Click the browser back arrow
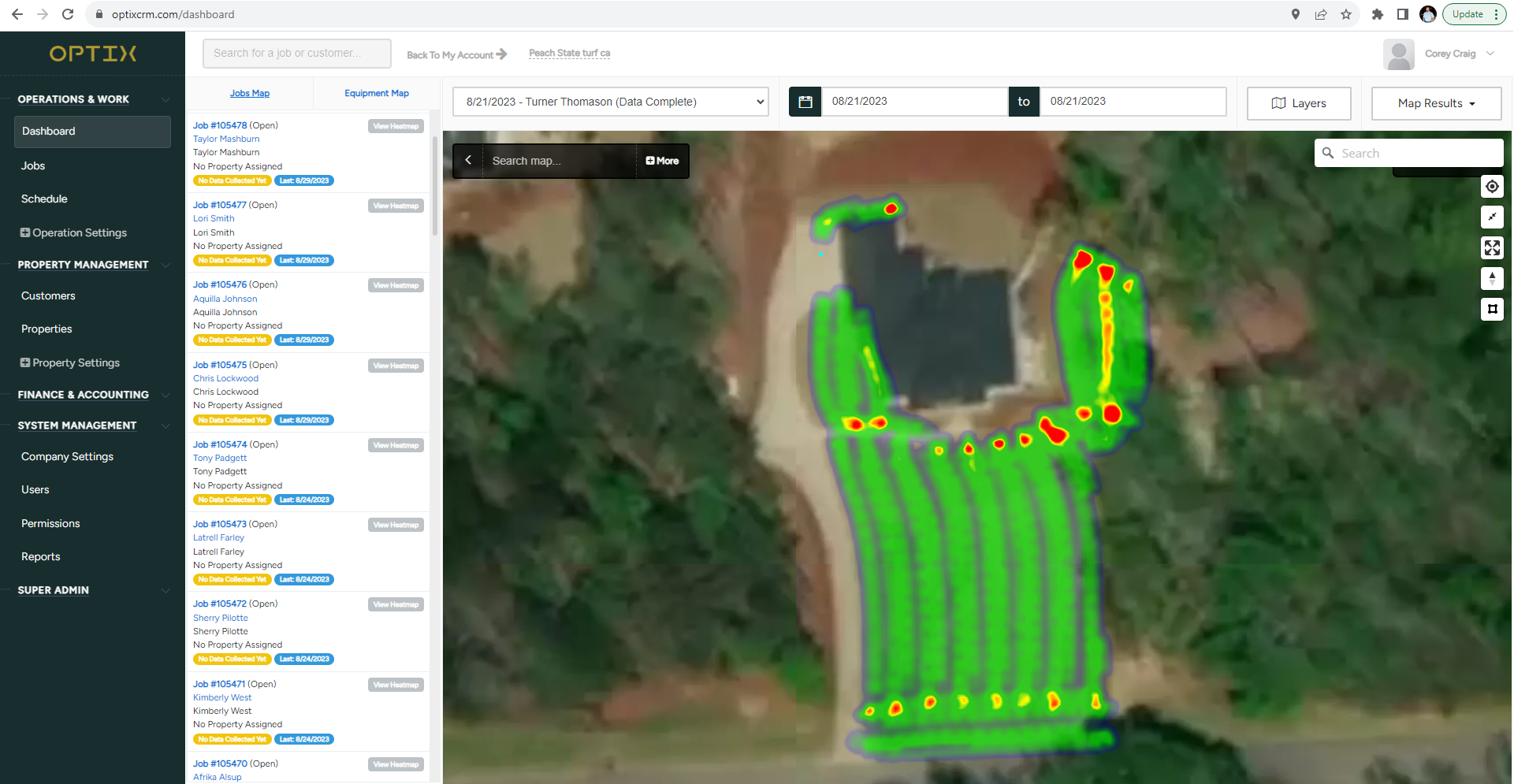 click(17, 14)
